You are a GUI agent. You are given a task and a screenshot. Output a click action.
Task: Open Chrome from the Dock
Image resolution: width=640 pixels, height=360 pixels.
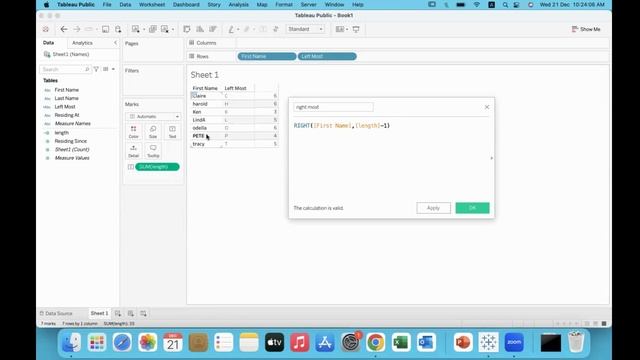click(376, 342)
